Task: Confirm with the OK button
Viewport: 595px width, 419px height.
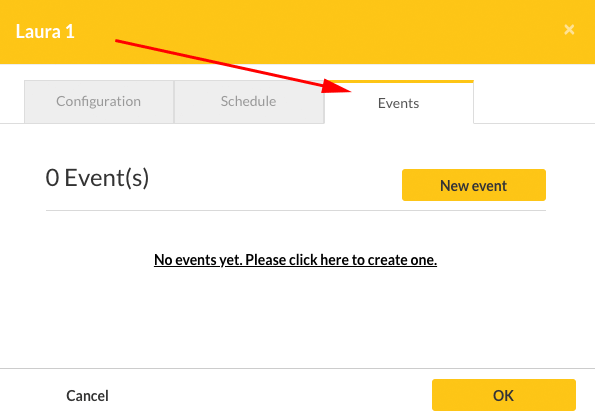Action: pos(504,395)
